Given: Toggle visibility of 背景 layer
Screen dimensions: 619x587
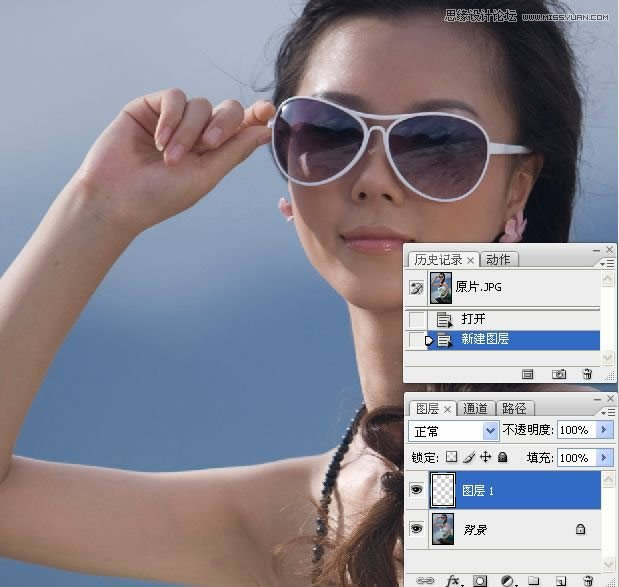Looking at the screenshot, I should pyautogui.click(x=417, y=529).
